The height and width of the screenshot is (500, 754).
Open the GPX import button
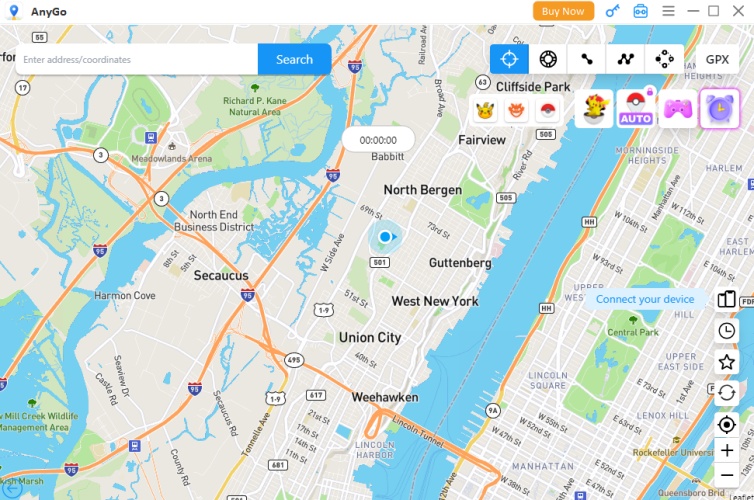(717, 59)
